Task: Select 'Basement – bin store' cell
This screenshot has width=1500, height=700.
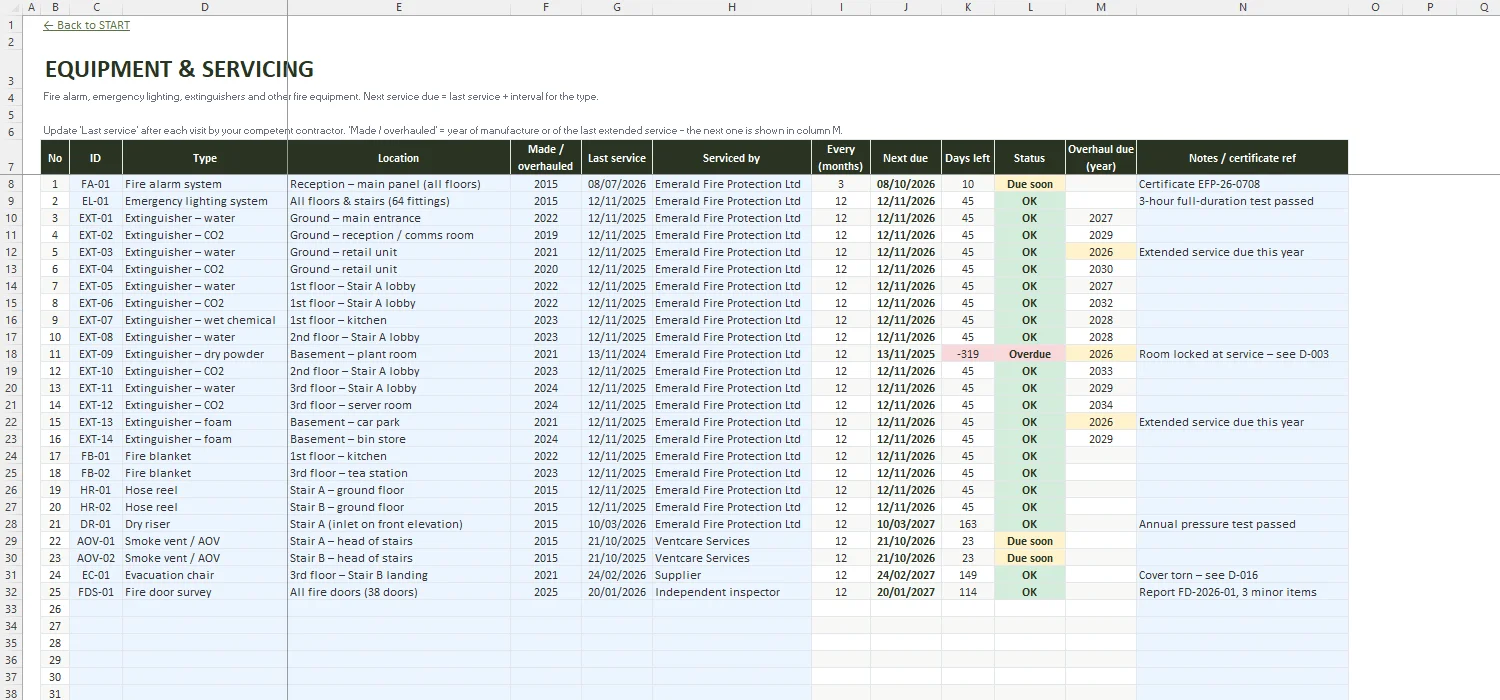Action: click(x=399, y=439)
